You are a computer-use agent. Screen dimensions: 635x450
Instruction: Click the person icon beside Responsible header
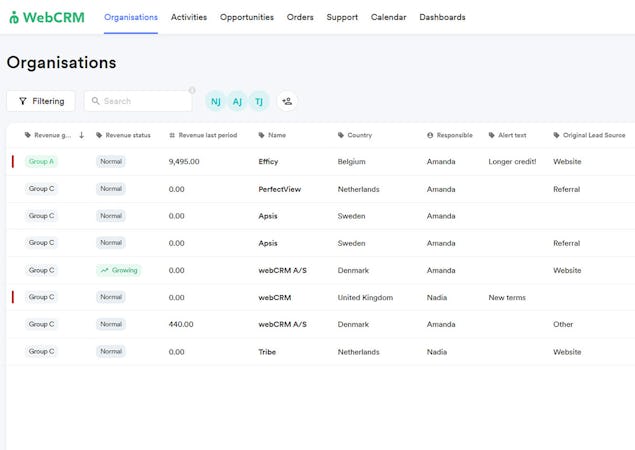click(430, 135)
